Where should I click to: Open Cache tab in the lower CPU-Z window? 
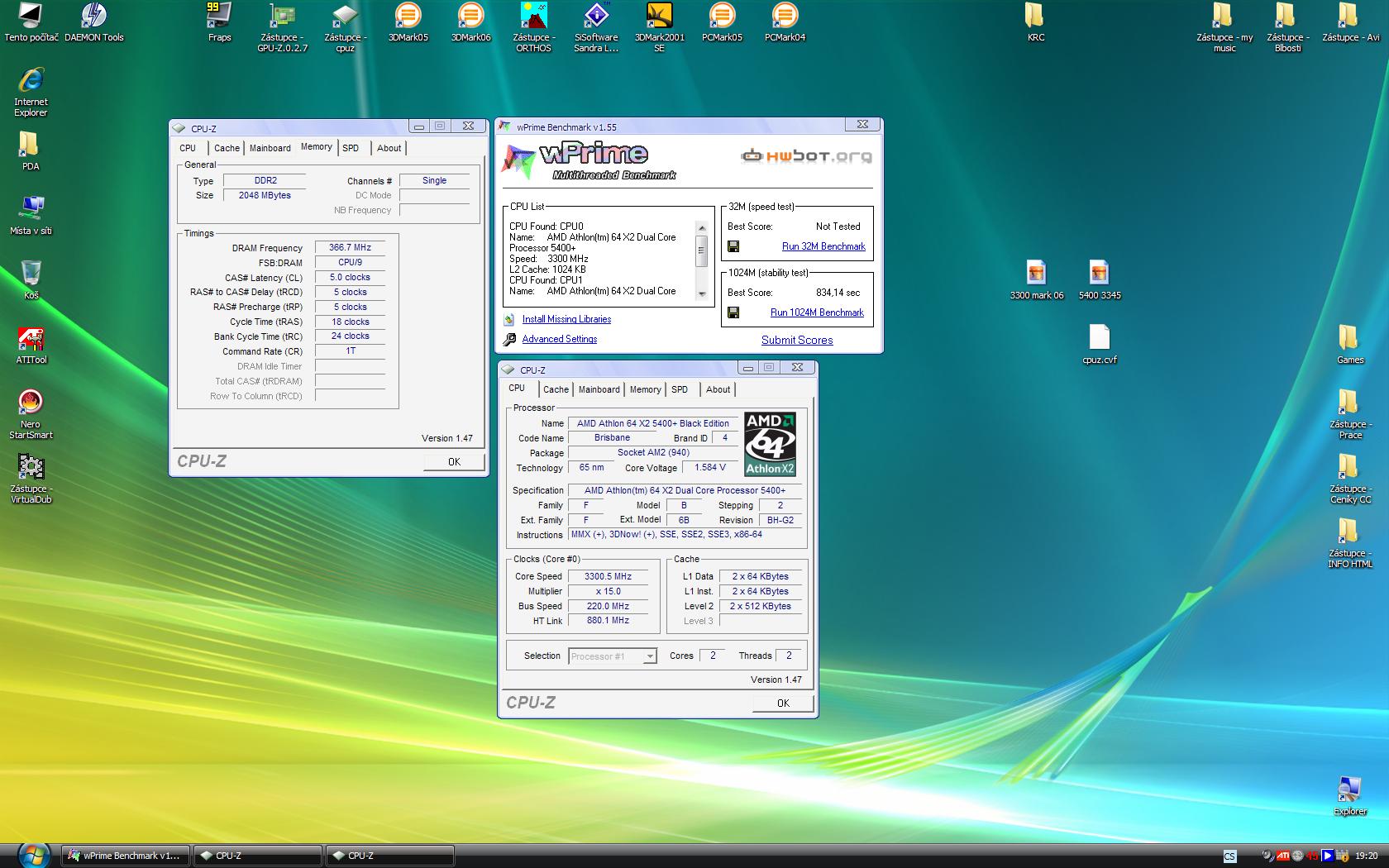[556, 389]
